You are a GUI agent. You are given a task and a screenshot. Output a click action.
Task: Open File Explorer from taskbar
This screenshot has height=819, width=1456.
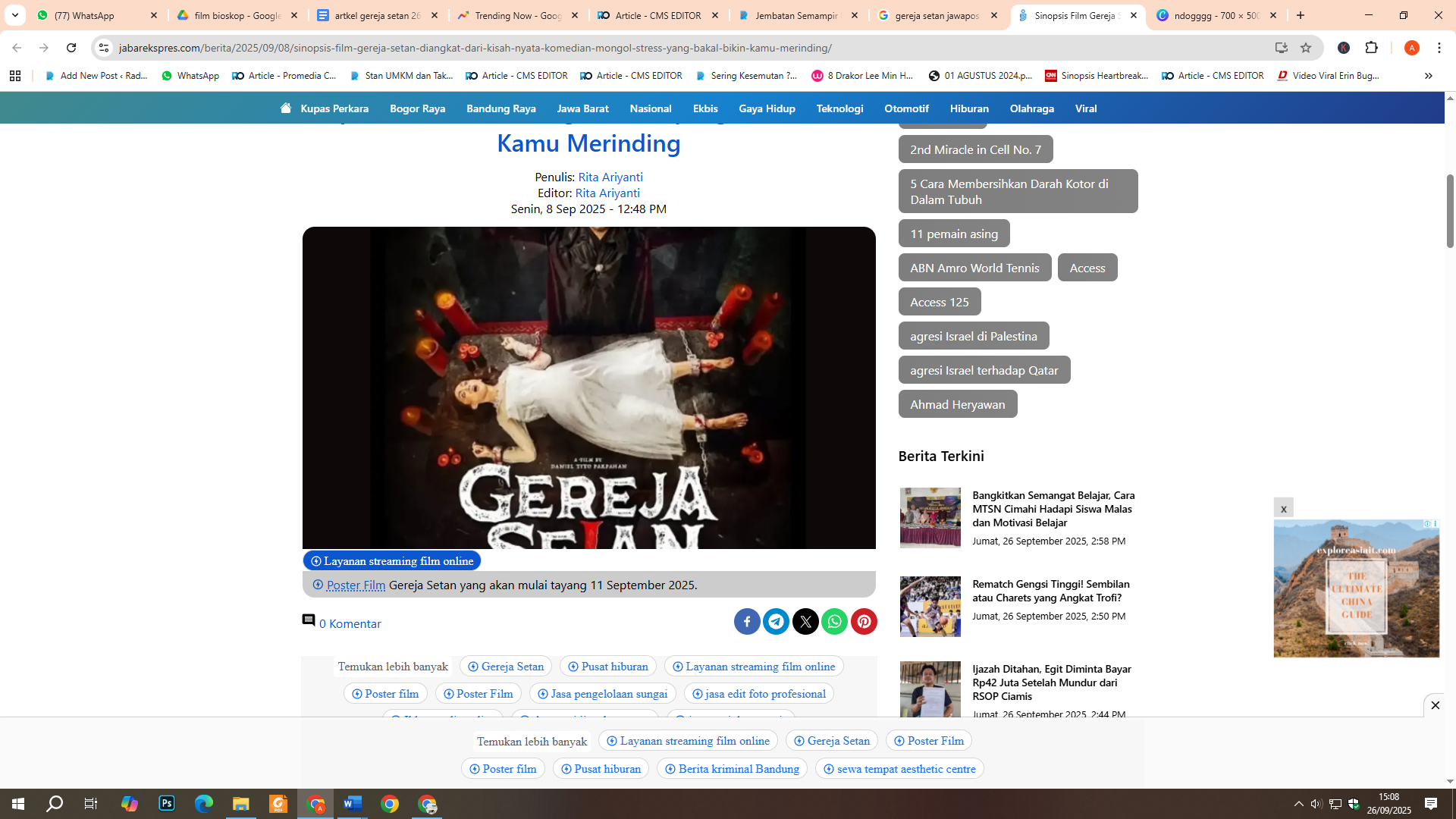(x=241, y=804)
